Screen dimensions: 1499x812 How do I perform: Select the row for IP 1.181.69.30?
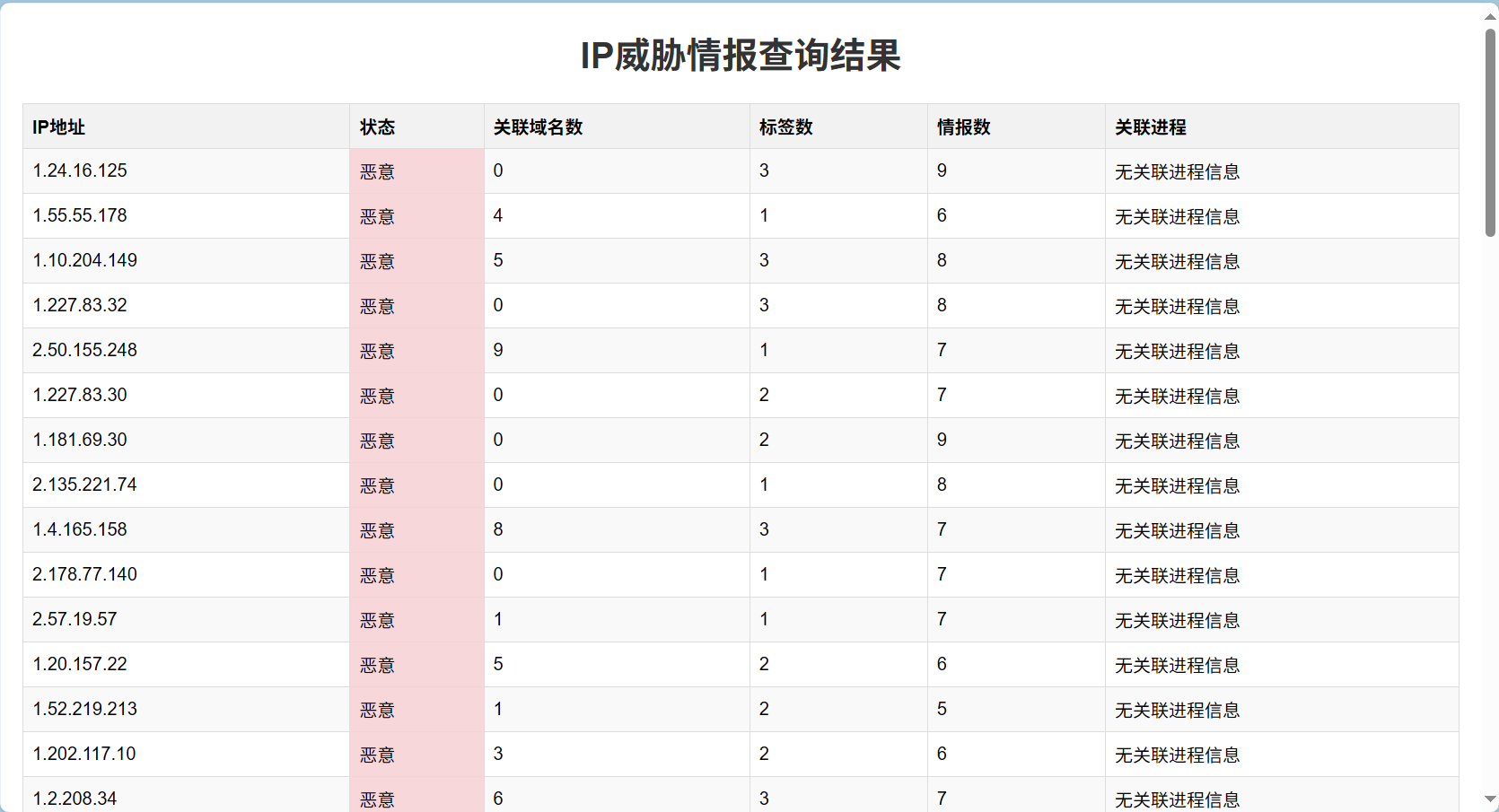[79, 440]
